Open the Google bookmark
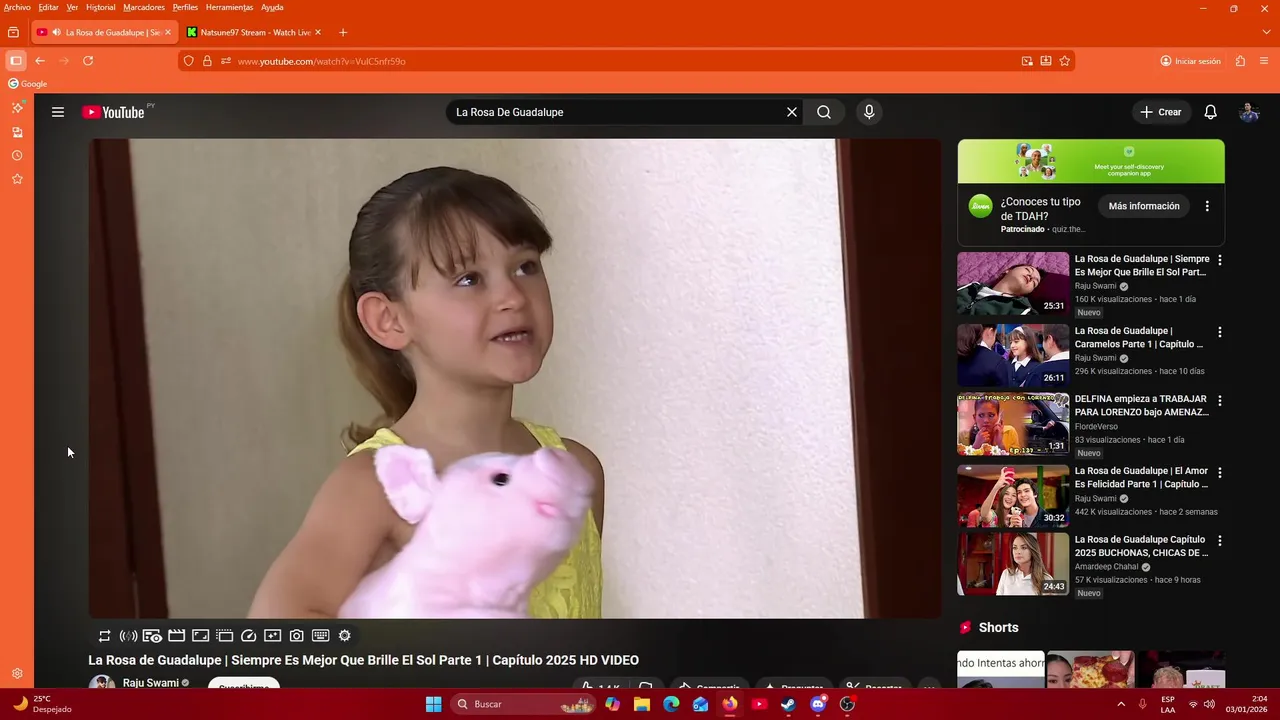The height and width of the screenshot is (720, 1280). (x=28, y=84)
